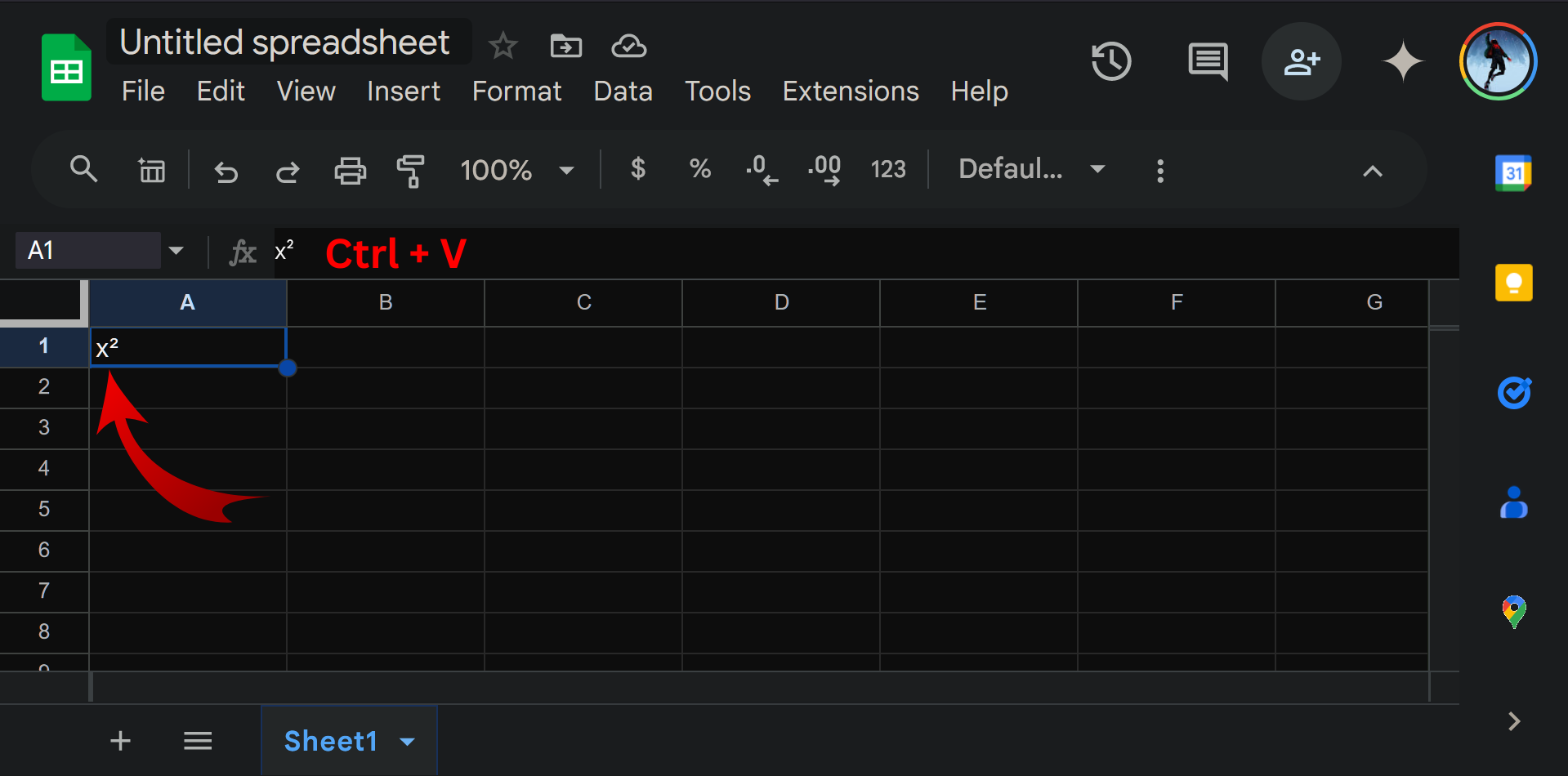Image resolution: width=1568 pixels, height=776 pixels.
Task: Open the comments panel icon
Action: coord(1208,61)
